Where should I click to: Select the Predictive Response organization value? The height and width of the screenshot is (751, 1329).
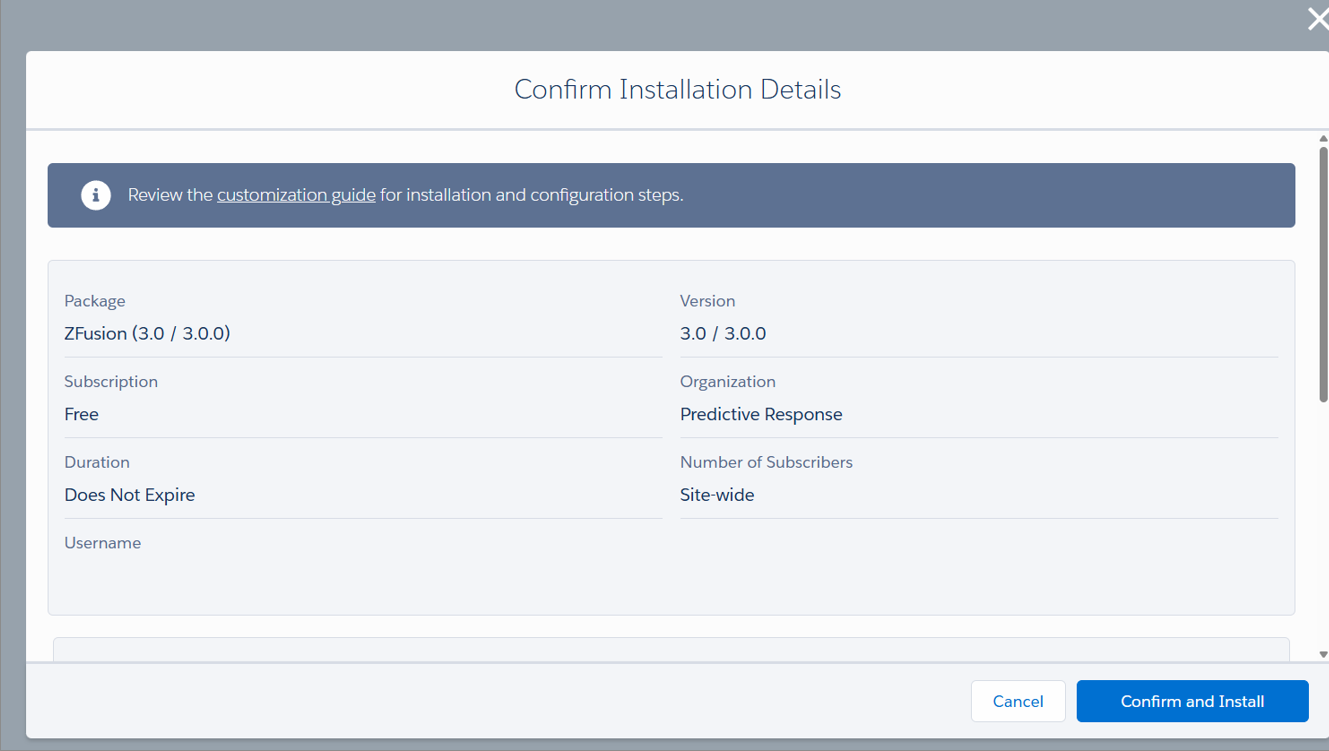pos(761,415)
